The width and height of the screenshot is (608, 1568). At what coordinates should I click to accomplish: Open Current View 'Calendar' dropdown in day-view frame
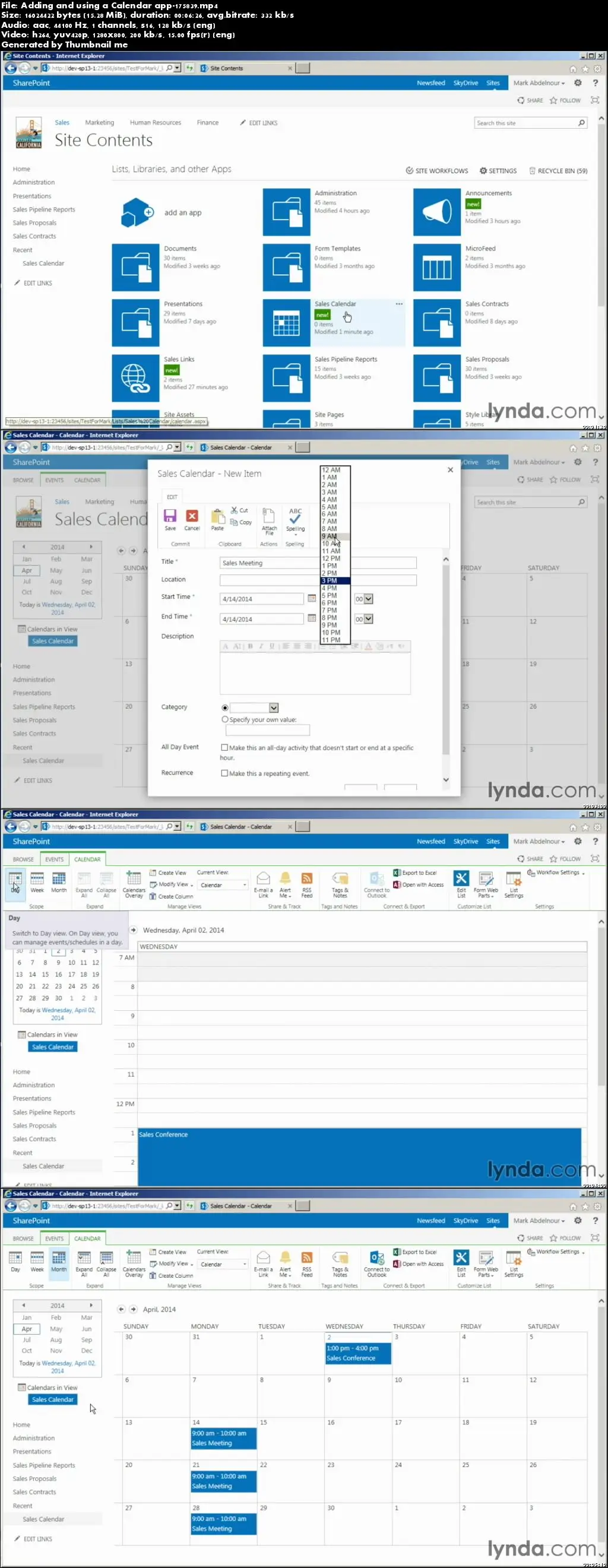[x=223, y=885]
